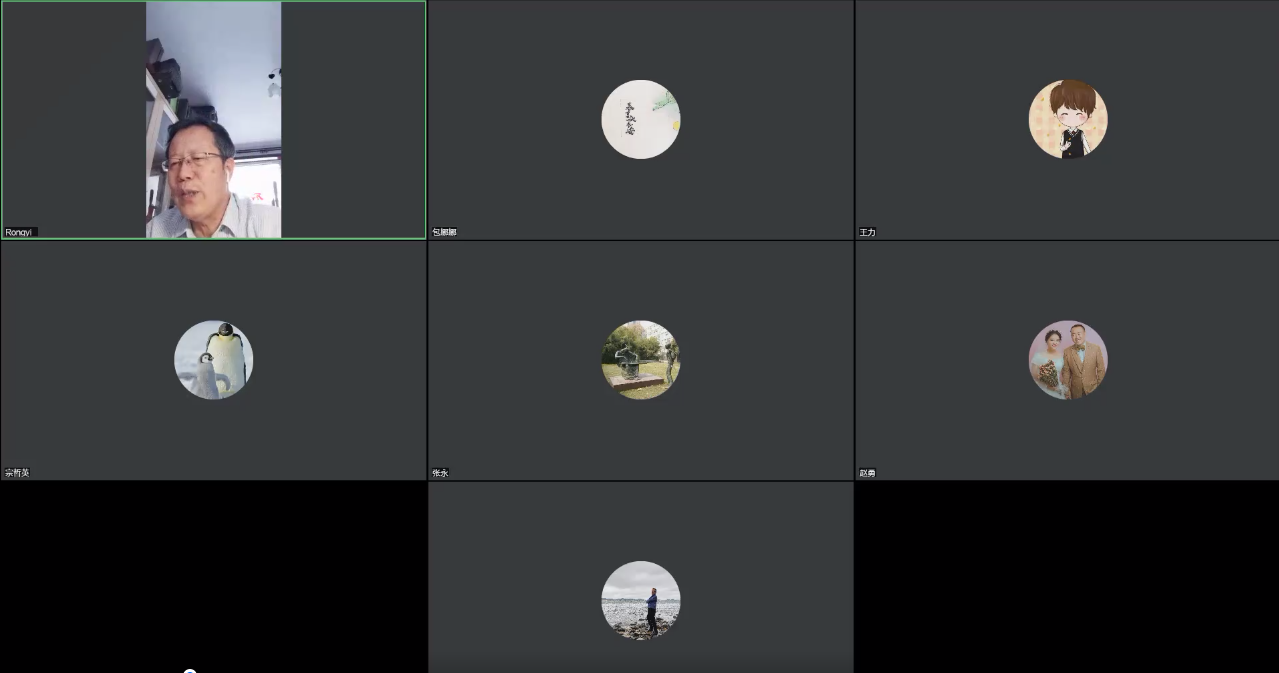The width and height of the screenshot is (1279, 673).
Task: Click the 王力 name label
Action: click(867, 232)
